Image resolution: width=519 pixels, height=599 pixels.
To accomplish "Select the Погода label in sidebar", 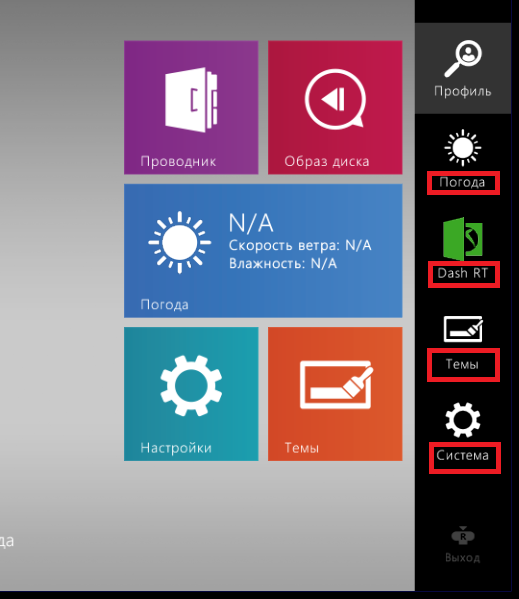I will coord(462,182).
